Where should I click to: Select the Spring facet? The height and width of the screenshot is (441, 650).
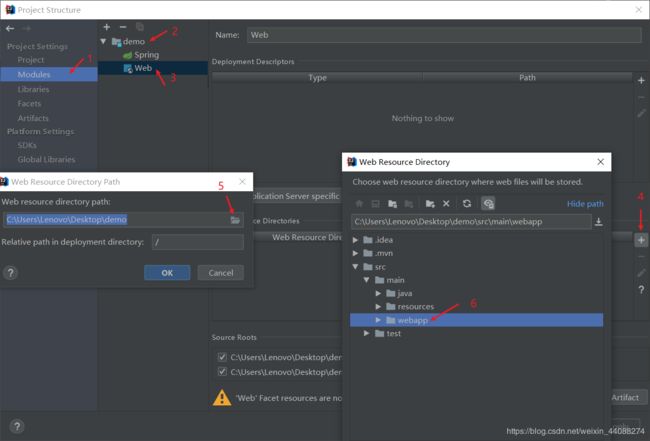pos(146,55)
